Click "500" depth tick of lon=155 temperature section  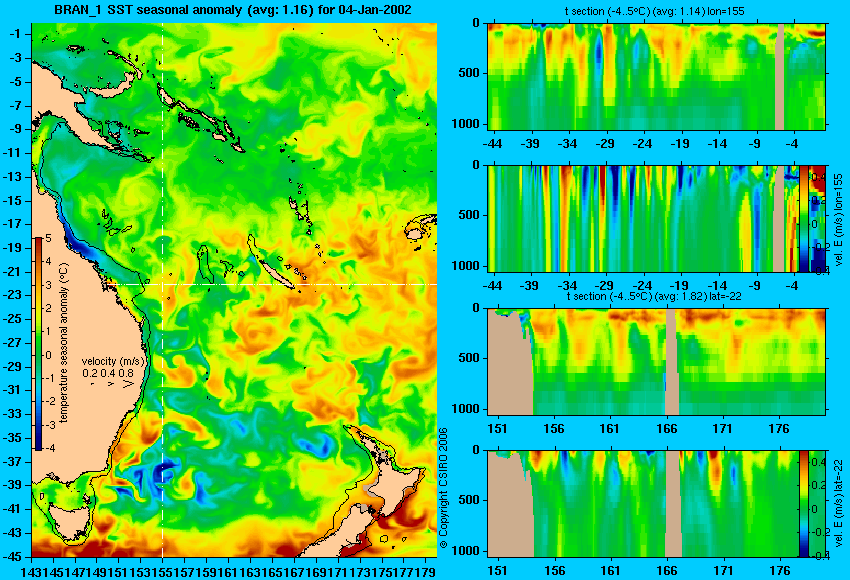click(x=469, y=73)
